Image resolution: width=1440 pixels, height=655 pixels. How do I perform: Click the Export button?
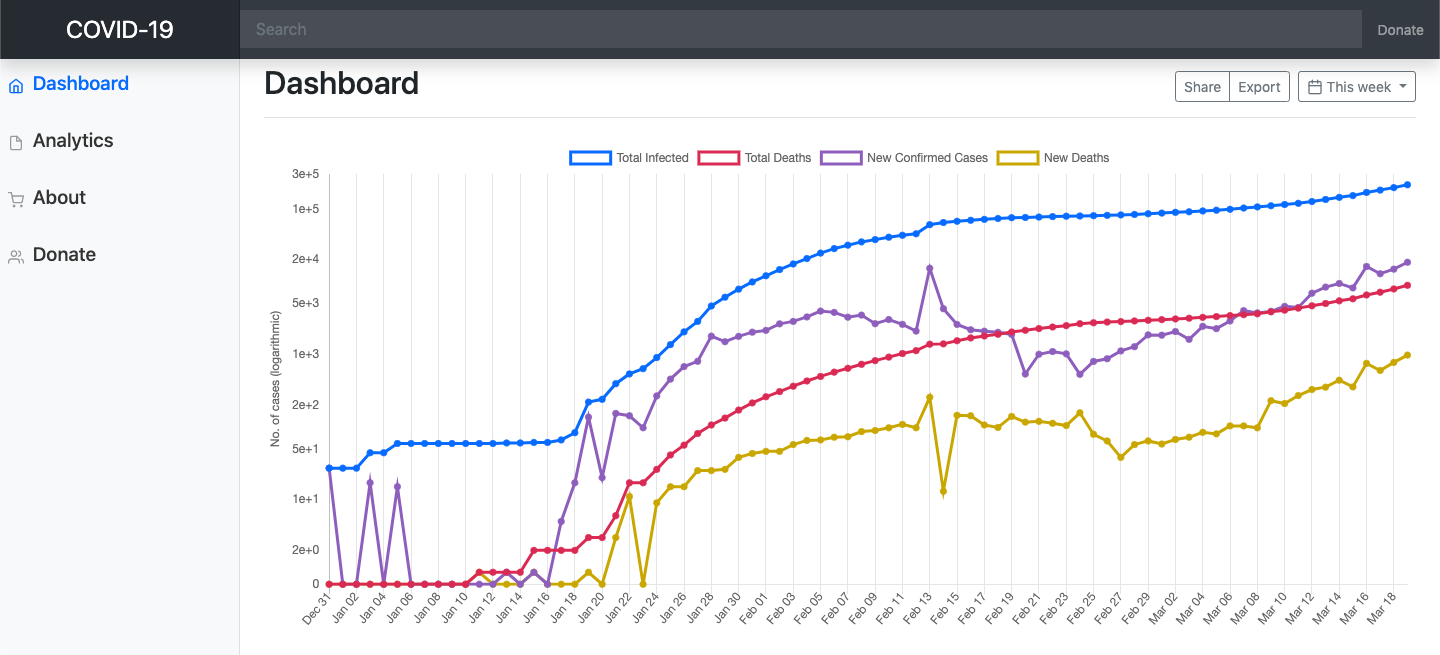click(x=1259, y=86)
